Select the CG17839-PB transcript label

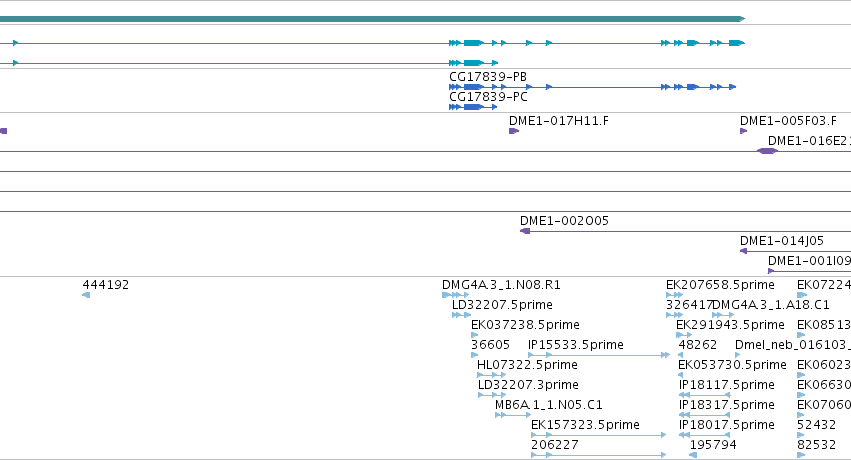[488, 77]
